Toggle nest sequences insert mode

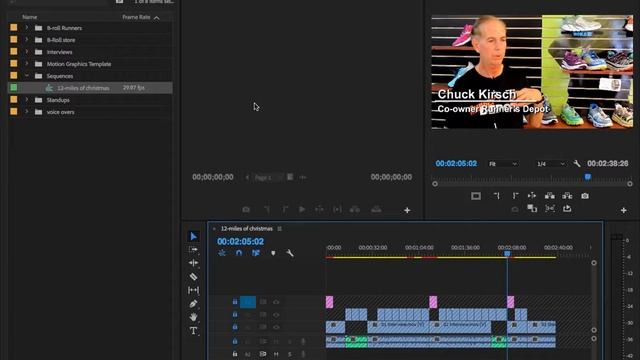(222, 253)
